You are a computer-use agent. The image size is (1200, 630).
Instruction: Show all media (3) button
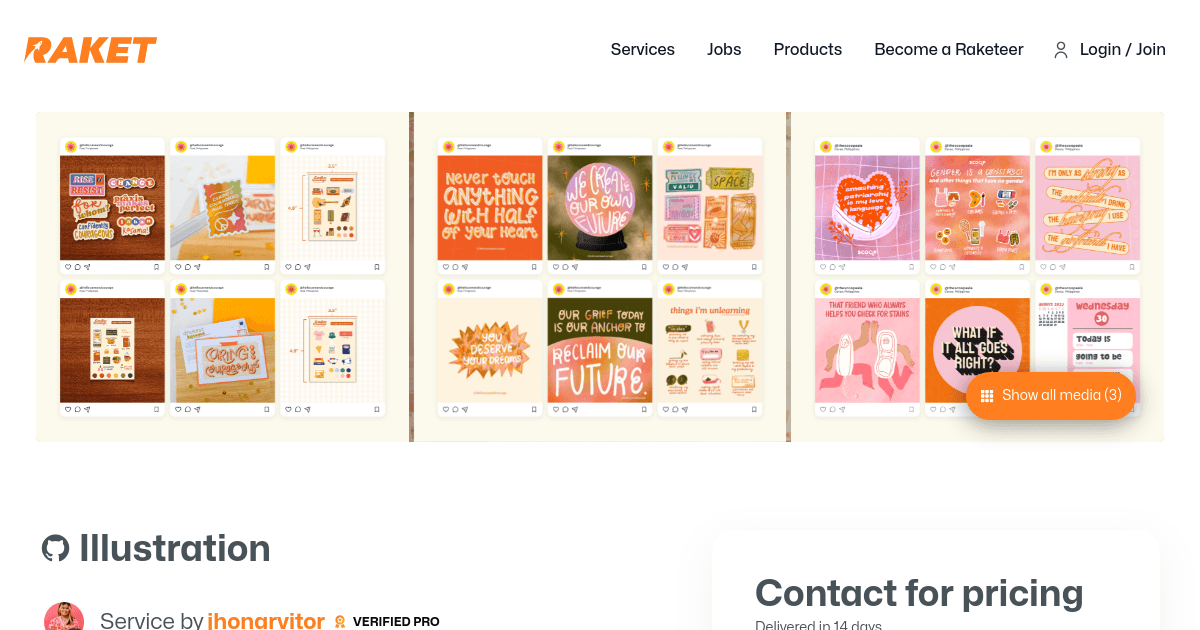pyautogui.click(x=1051, y=396)
